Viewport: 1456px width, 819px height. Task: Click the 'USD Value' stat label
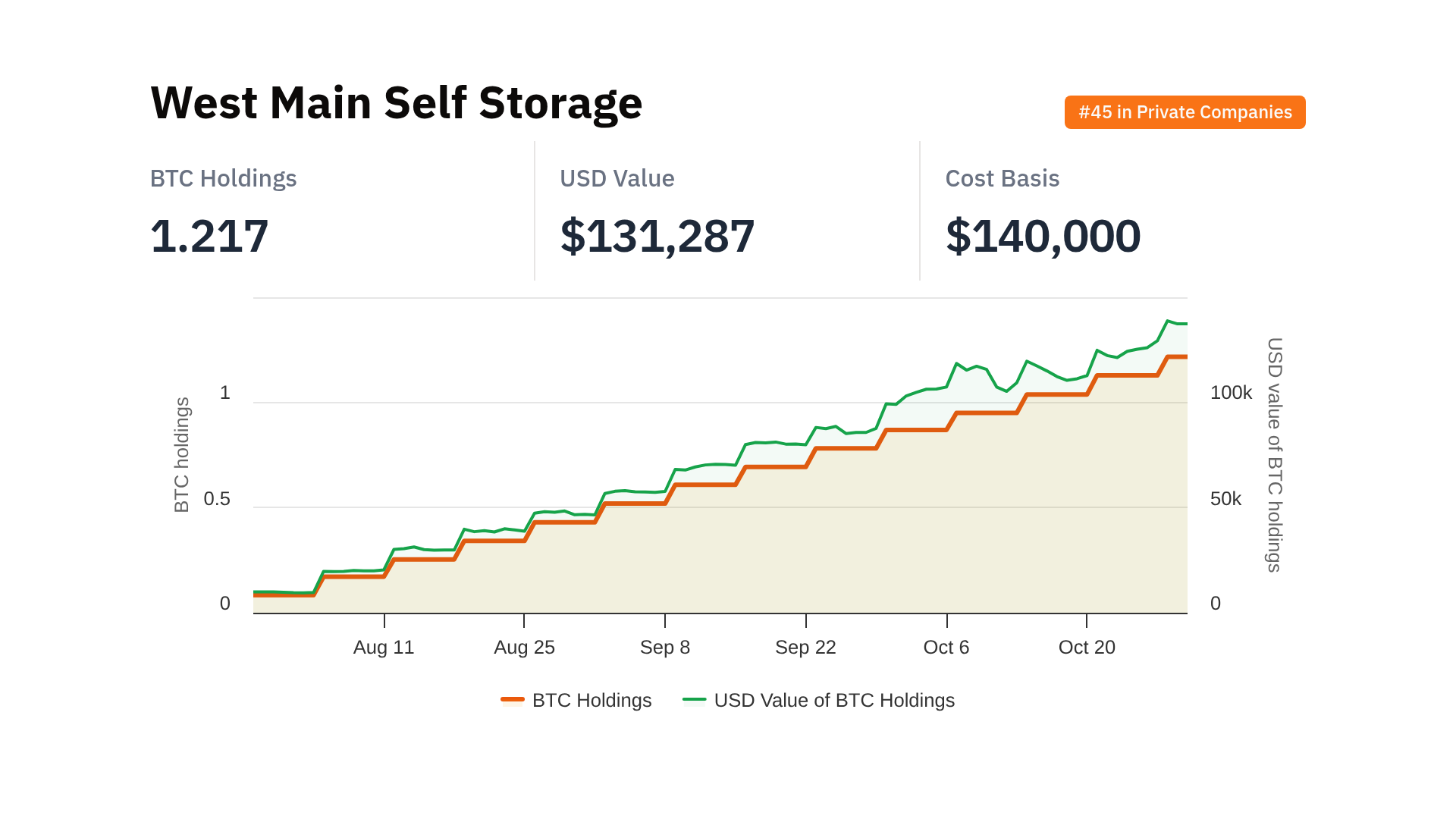[x=617, y=178]
